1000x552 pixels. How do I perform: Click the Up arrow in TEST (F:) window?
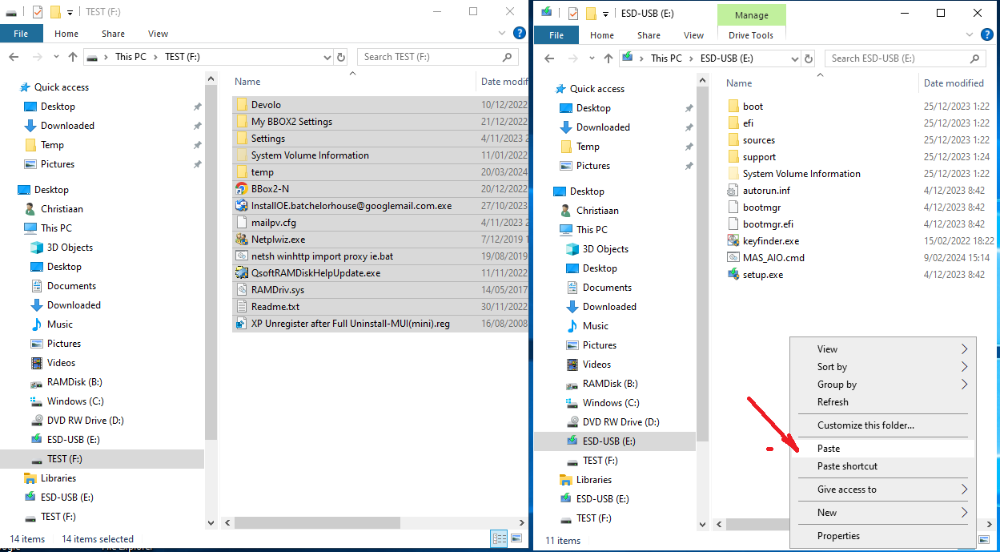click(x=72, y=57)
